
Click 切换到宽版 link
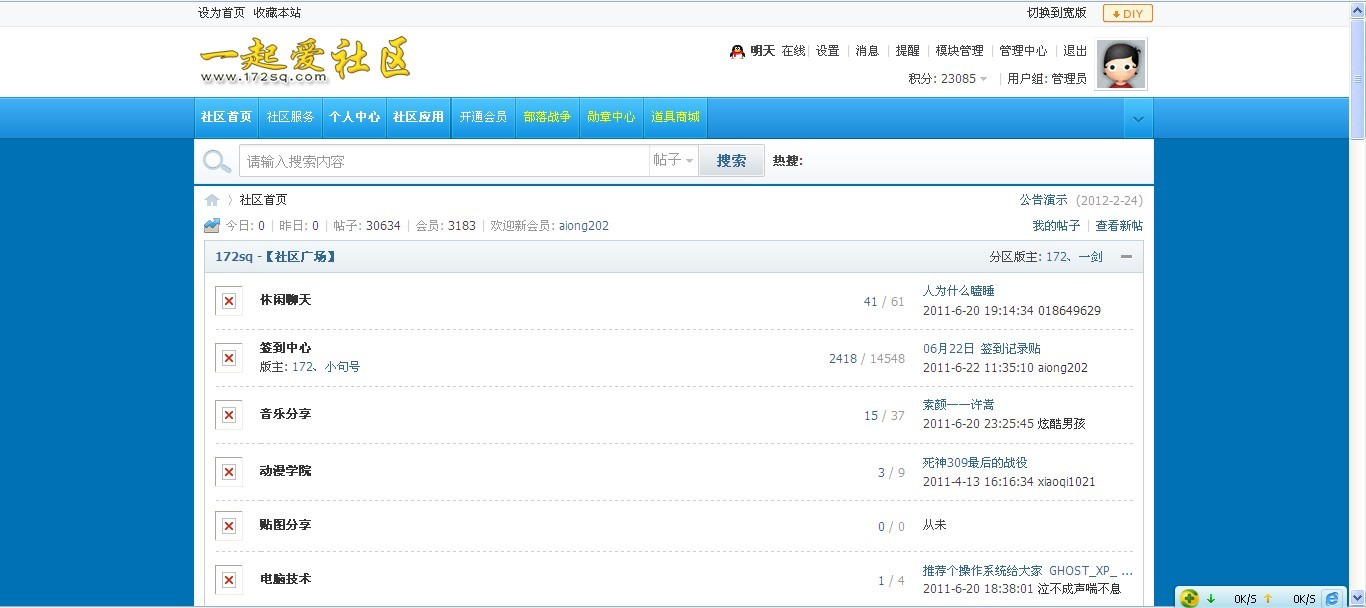(x=1057, y=13)
